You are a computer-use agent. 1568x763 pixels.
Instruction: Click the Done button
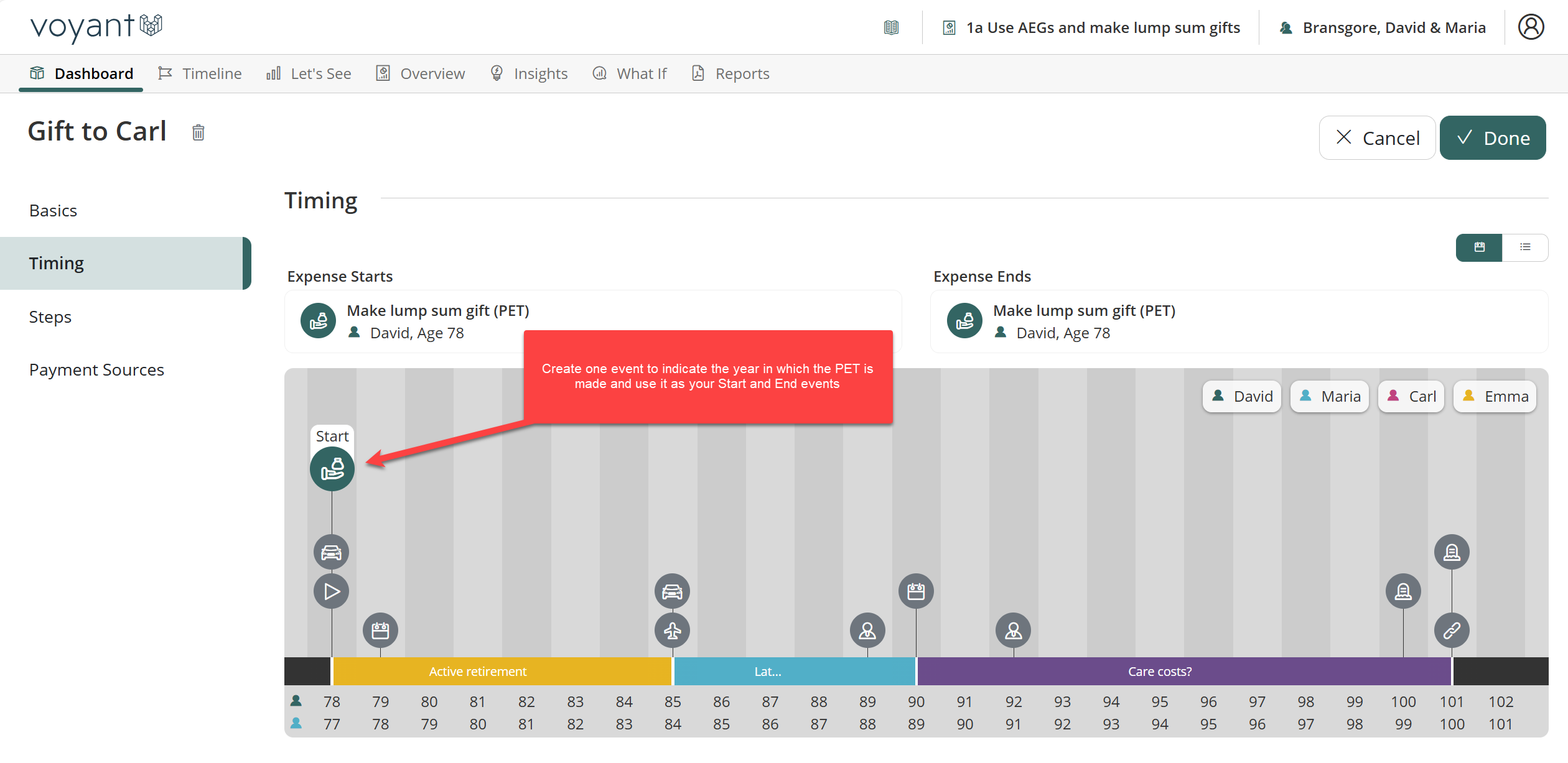coord(1492,138)
